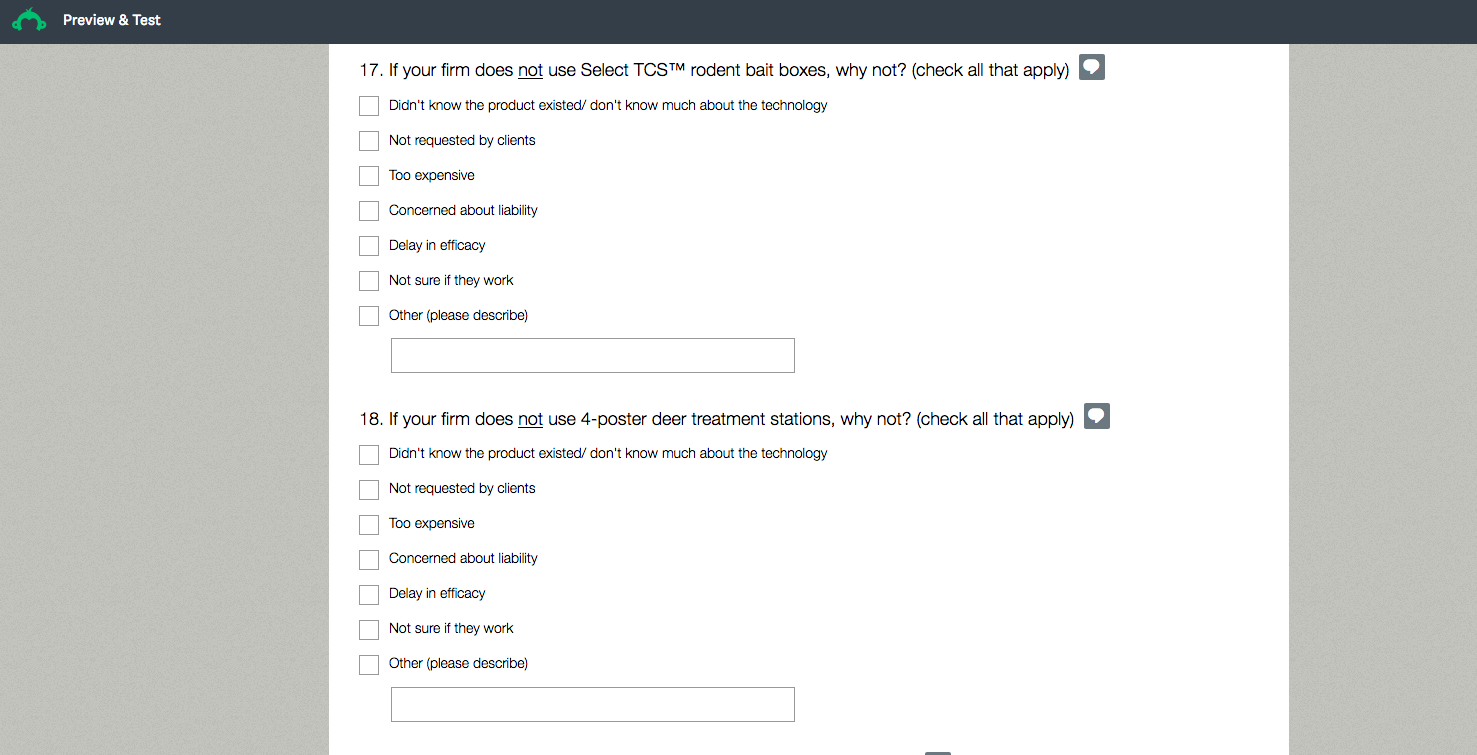The image size is (1477, 755).
Task: Select "Concerned about liability" in question 17
Action: click(369, 211)
